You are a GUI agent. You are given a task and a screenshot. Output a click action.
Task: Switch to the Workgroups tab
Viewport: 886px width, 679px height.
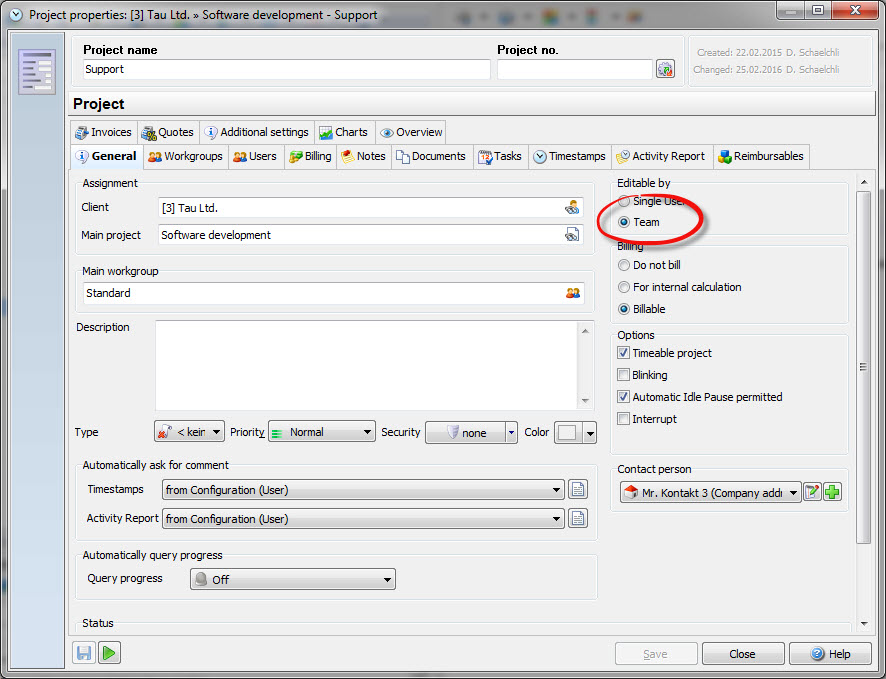pos(185,156)
